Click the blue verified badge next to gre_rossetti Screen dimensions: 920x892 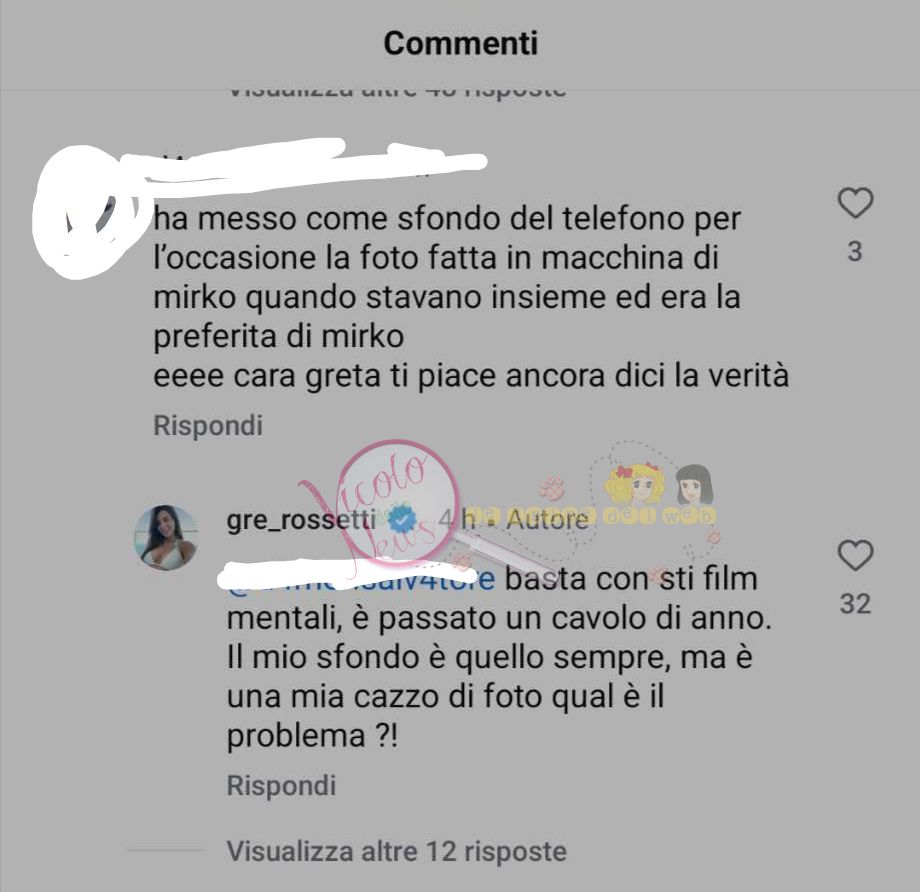point(402,521)
